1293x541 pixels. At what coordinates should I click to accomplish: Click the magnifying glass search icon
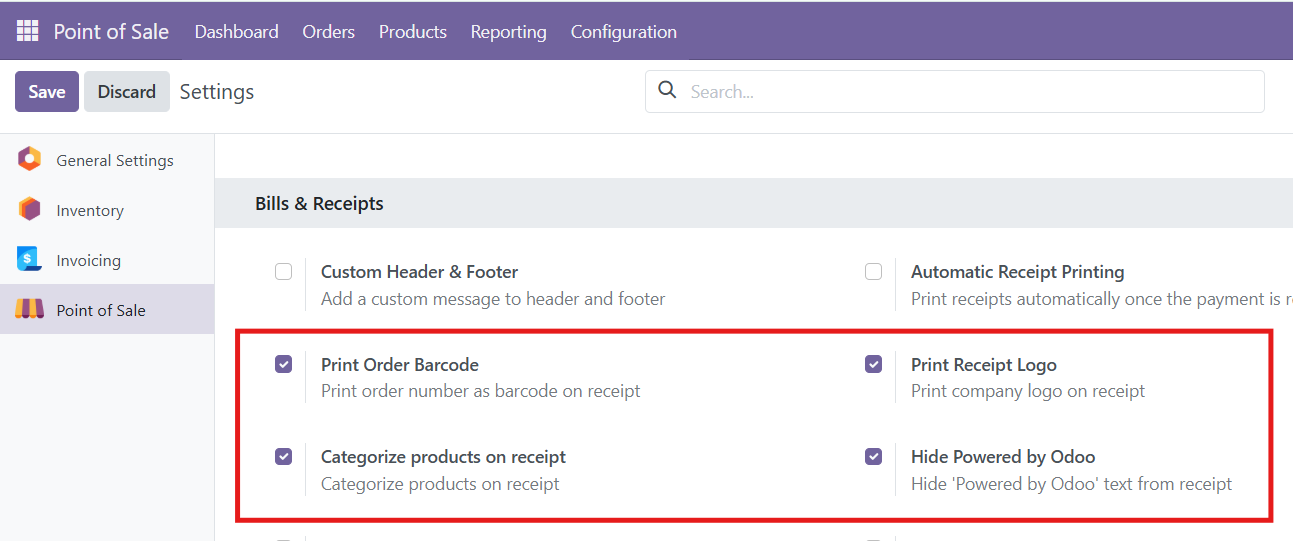pos(667,91)
